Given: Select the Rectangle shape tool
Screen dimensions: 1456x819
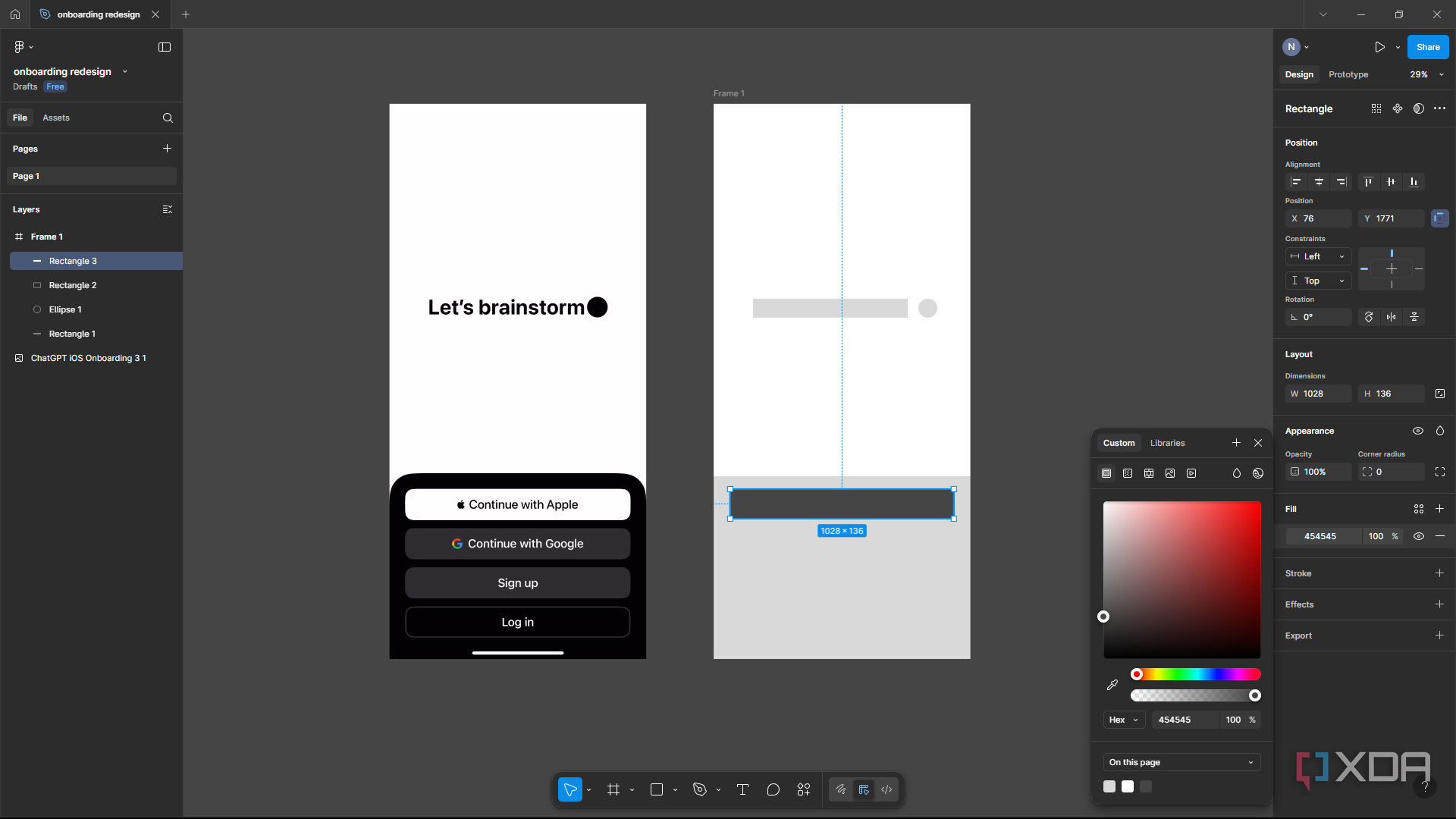Looking at the screenshot, I should click(x=657, y=789).
